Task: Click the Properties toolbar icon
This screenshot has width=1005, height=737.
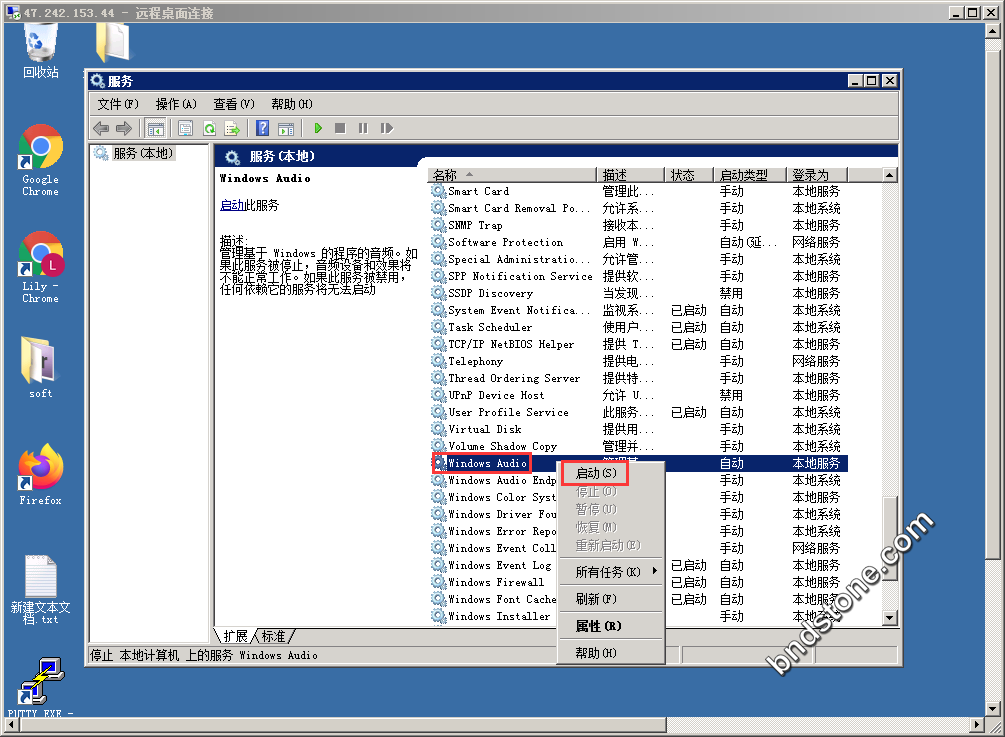Action: tap(185, 128)
